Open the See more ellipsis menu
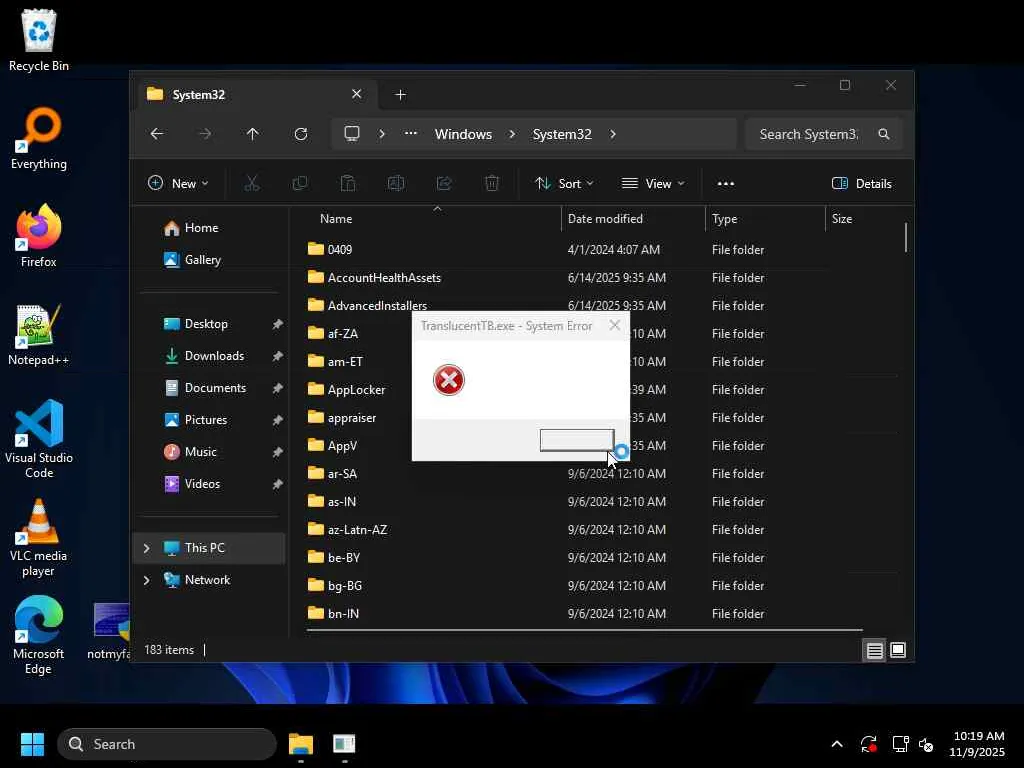 tap(726, 184)
